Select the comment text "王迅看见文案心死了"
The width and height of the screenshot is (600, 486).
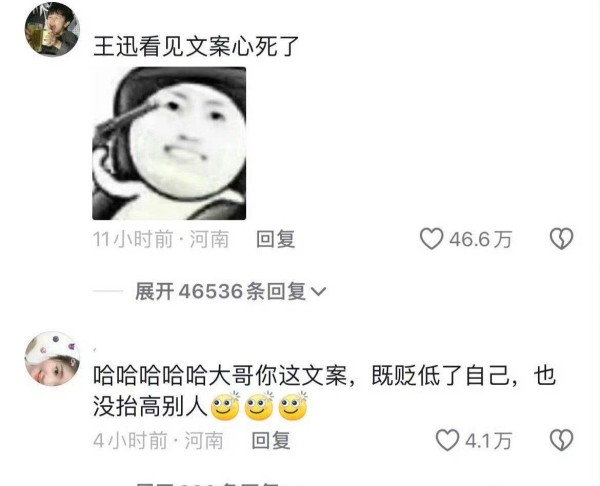pos(196,46)
